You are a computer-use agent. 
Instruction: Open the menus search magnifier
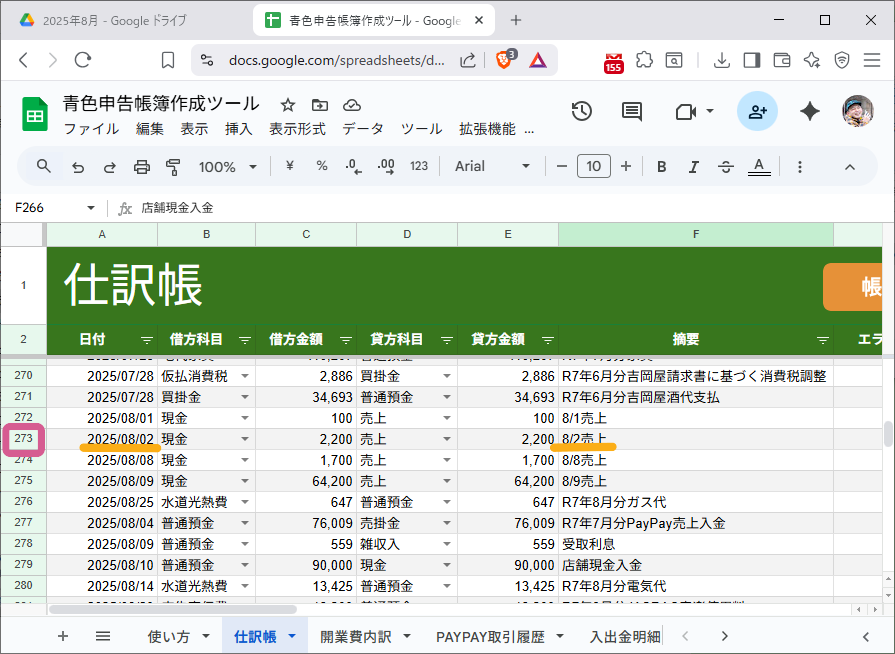point(41,166)
